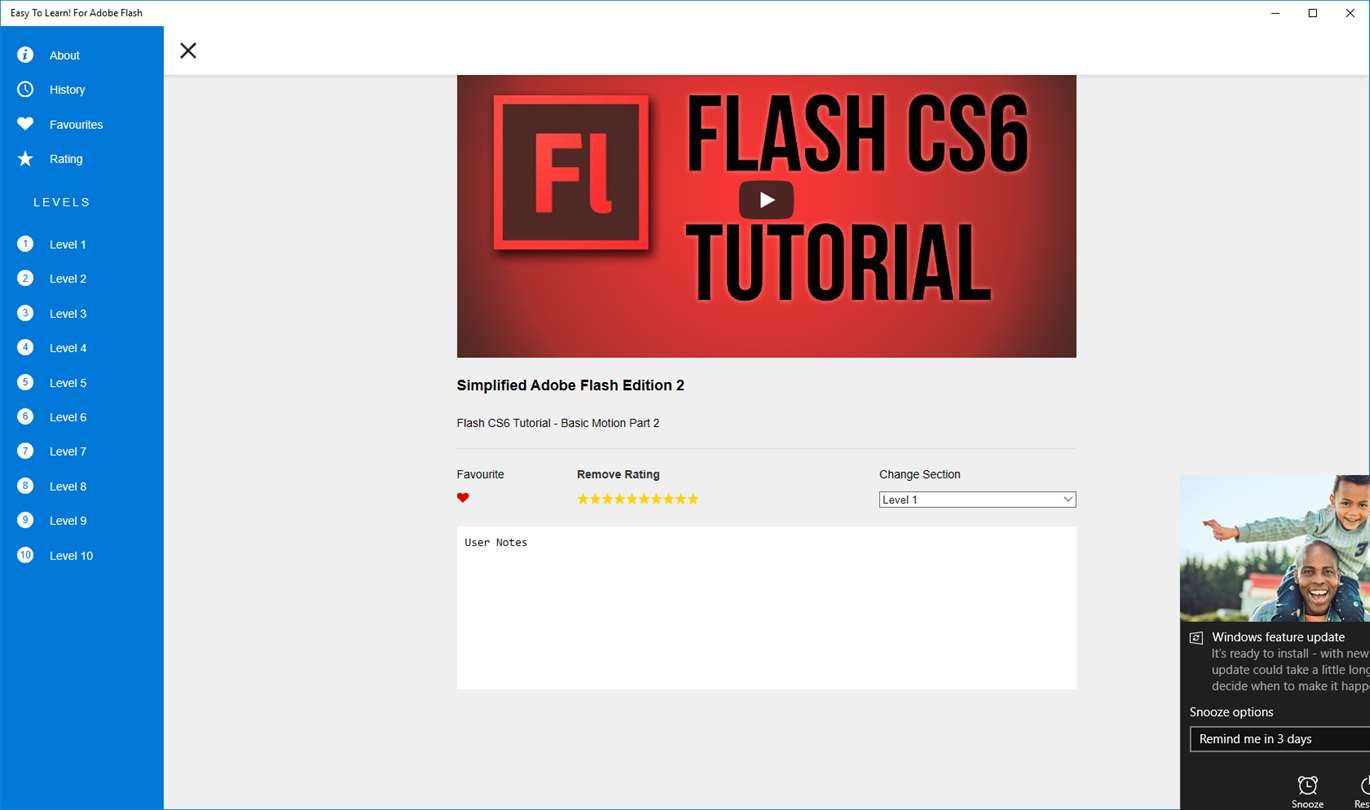The height and width of the screenshot is (810, 1370).
Task: Close the video detail with X icon
Action: coord(188,50)
